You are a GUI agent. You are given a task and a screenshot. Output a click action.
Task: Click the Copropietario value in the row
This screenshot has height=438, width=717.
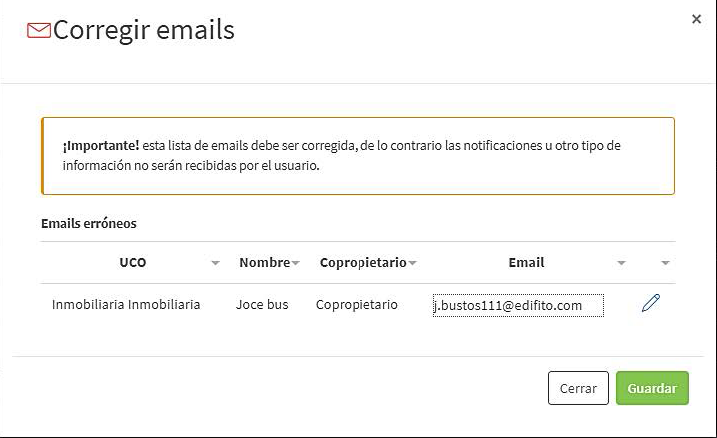click(x=357, y=305)
